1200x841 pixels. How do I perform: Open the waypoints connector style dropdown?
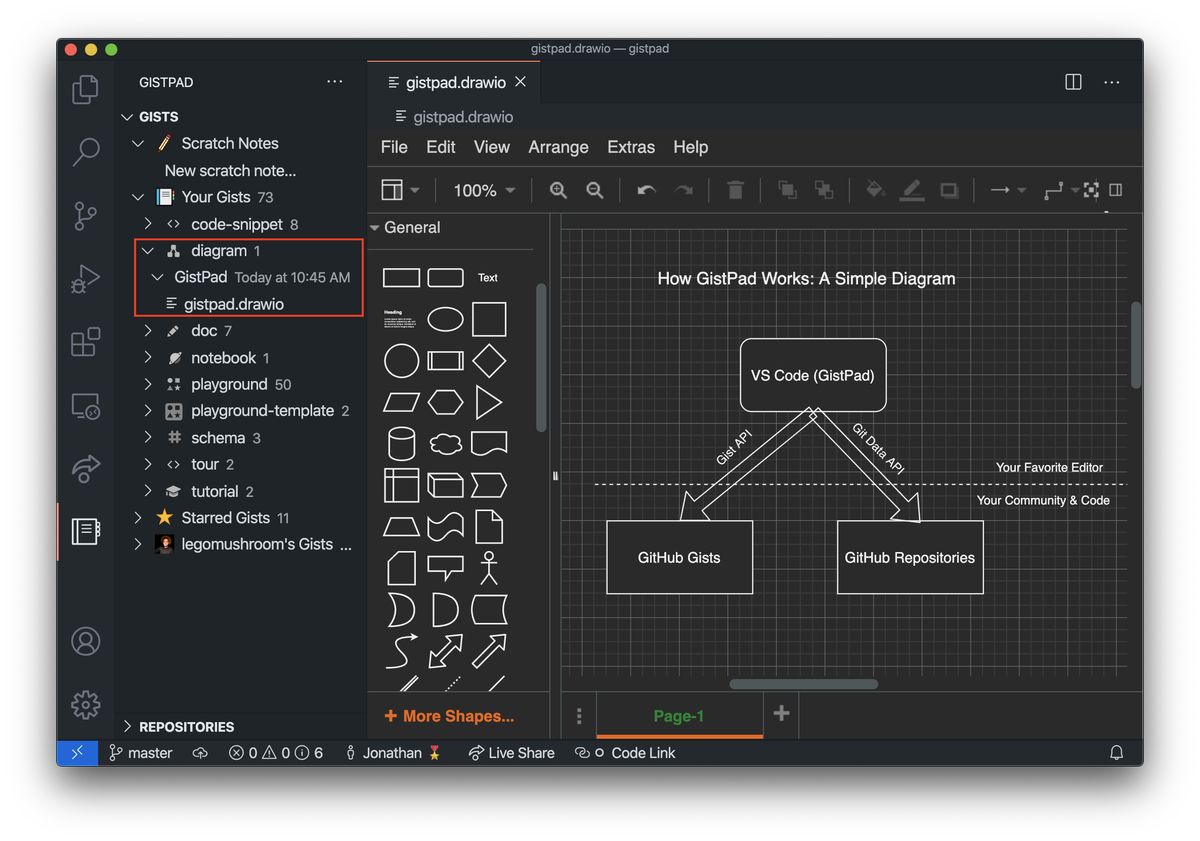(x=1060, y=190)
